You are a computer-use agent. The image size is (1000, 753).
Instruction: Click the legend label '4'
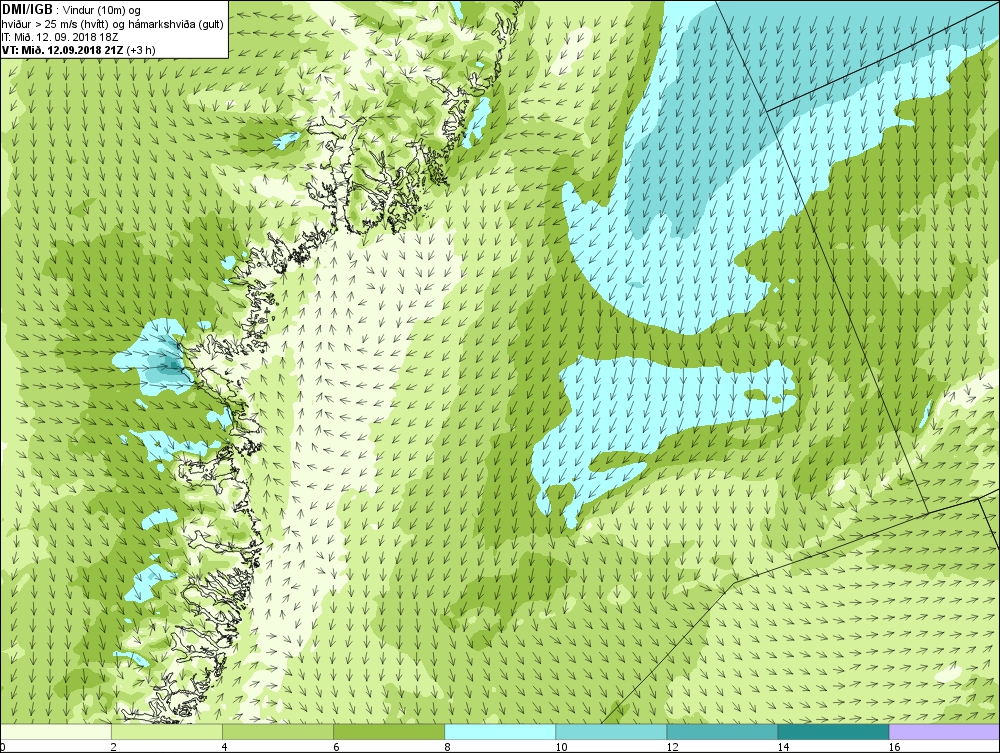224,747
